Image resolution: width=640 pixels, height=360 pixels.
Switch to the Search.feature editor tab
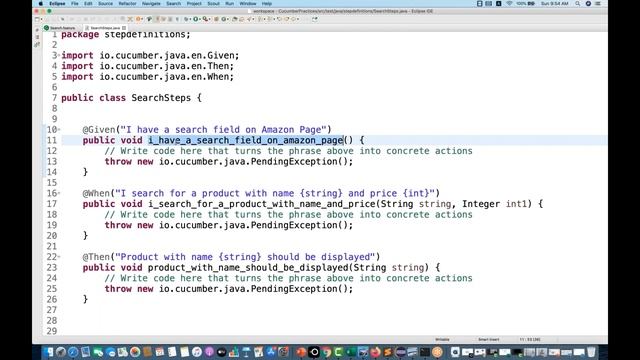point(60,28)
